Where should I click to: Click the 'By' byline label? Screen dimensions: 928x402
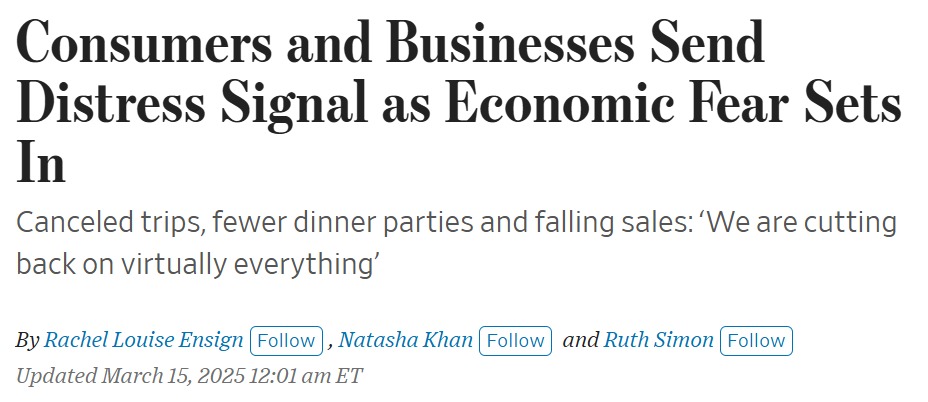[x=27, y=340]
